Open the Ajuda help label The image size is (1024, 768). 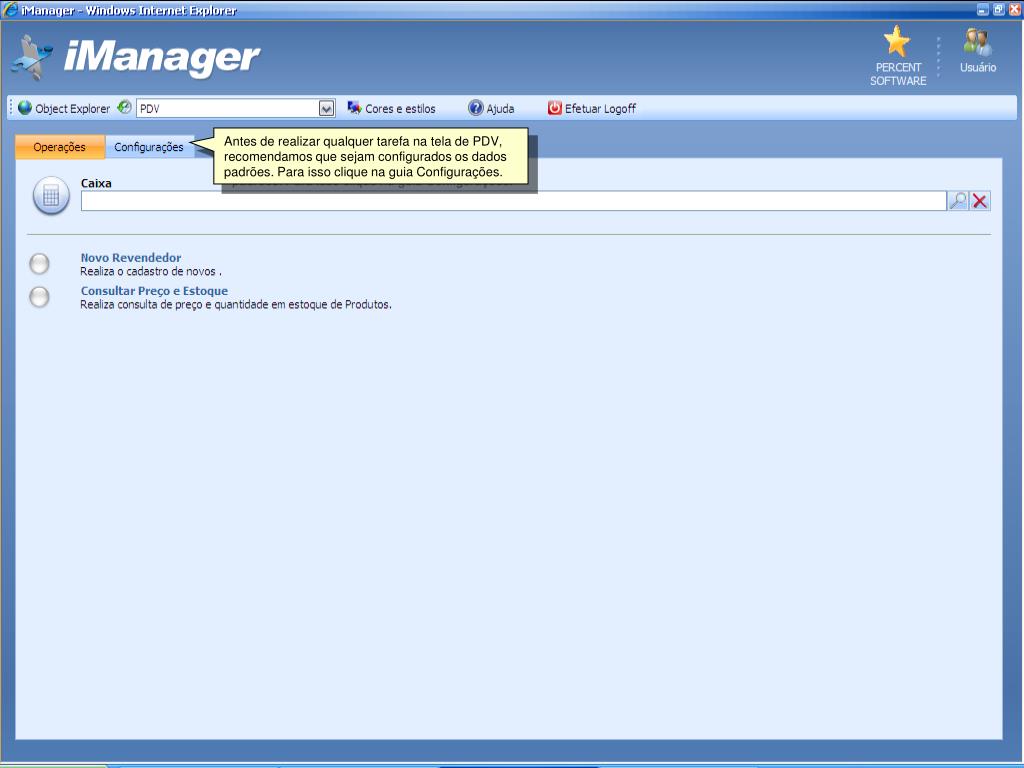[x=500, y=109]
